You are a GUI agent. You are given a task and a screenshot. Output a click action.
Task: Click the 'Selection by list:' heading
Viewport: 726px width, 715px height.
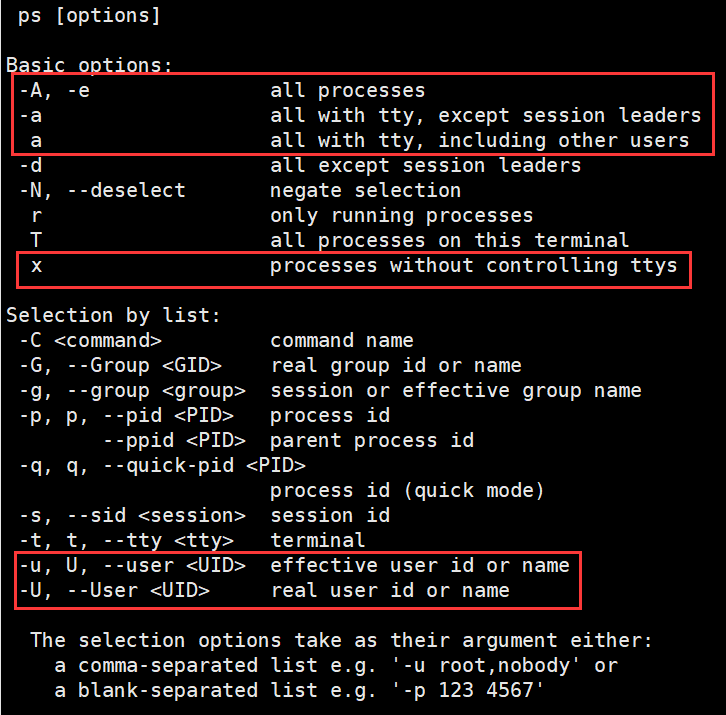click(x=113, y=315)
